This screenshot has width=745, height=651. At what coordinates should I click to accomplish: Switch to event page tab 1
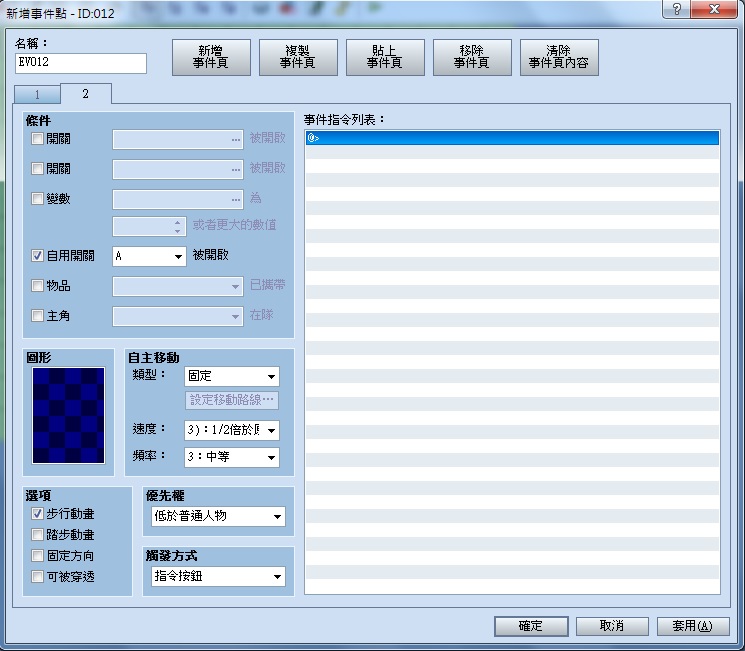coord(37,94)
